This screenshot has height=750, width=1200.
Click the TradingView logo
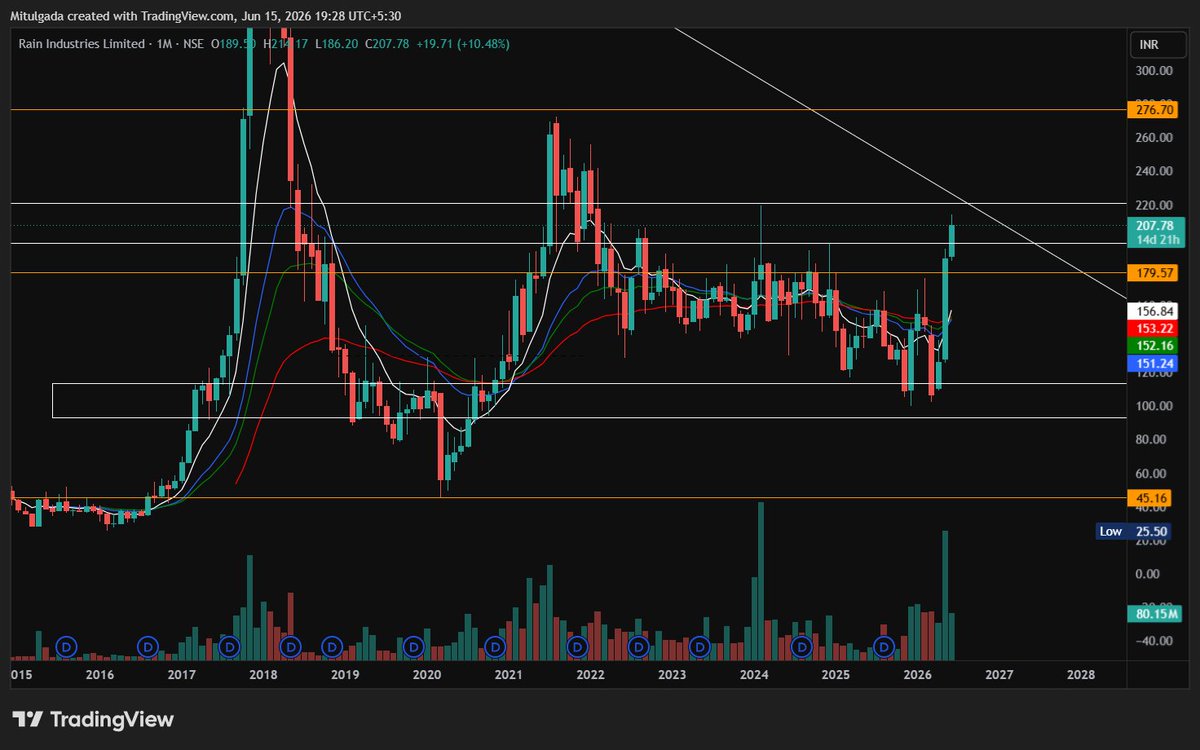(x=93, y=719)
